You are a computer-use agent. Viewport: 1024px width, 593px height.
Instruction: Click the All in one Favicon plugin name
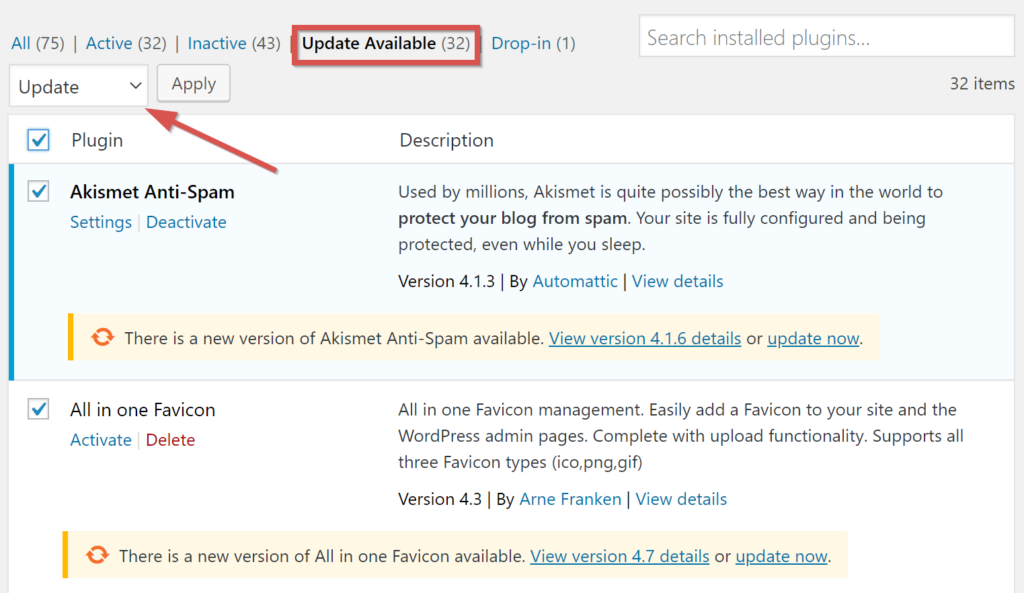[x=142, y=409]
